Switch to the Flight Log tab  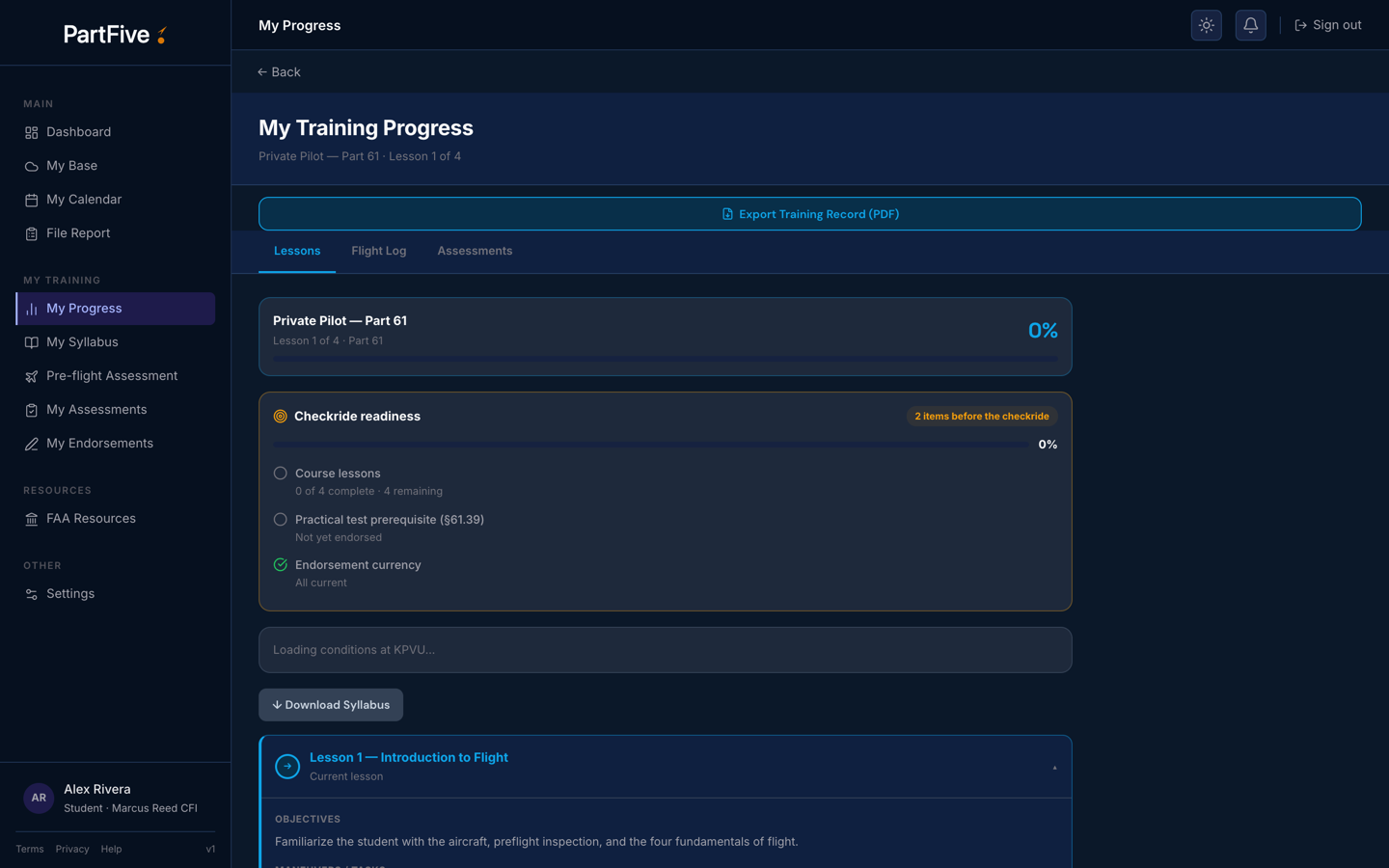(379, 251)
